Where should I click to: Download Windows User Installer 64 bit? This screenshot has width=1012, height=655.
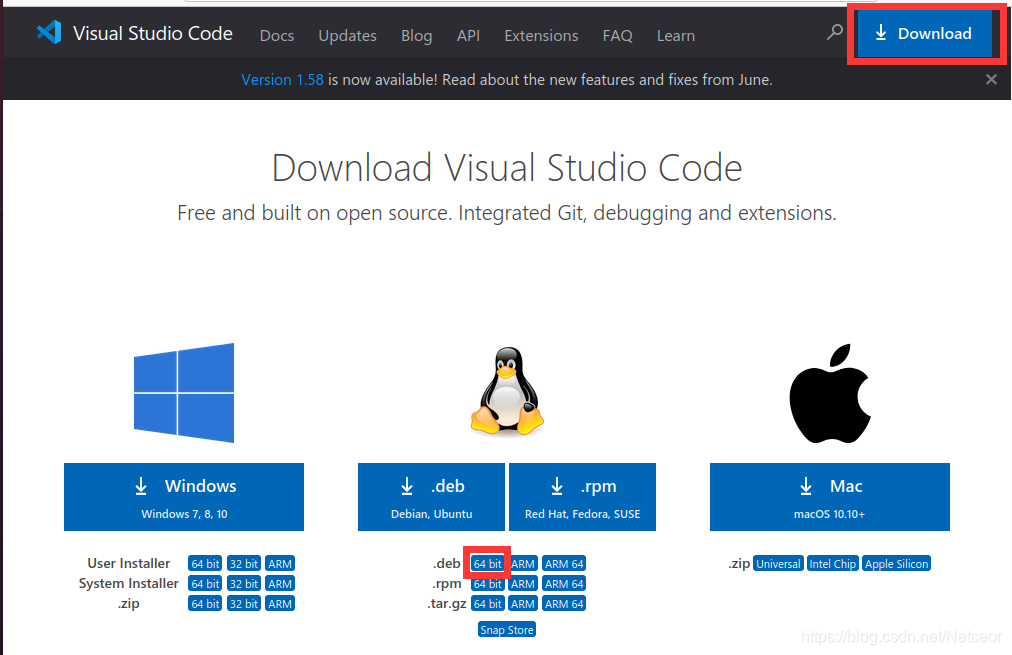(x=205, y=563)
